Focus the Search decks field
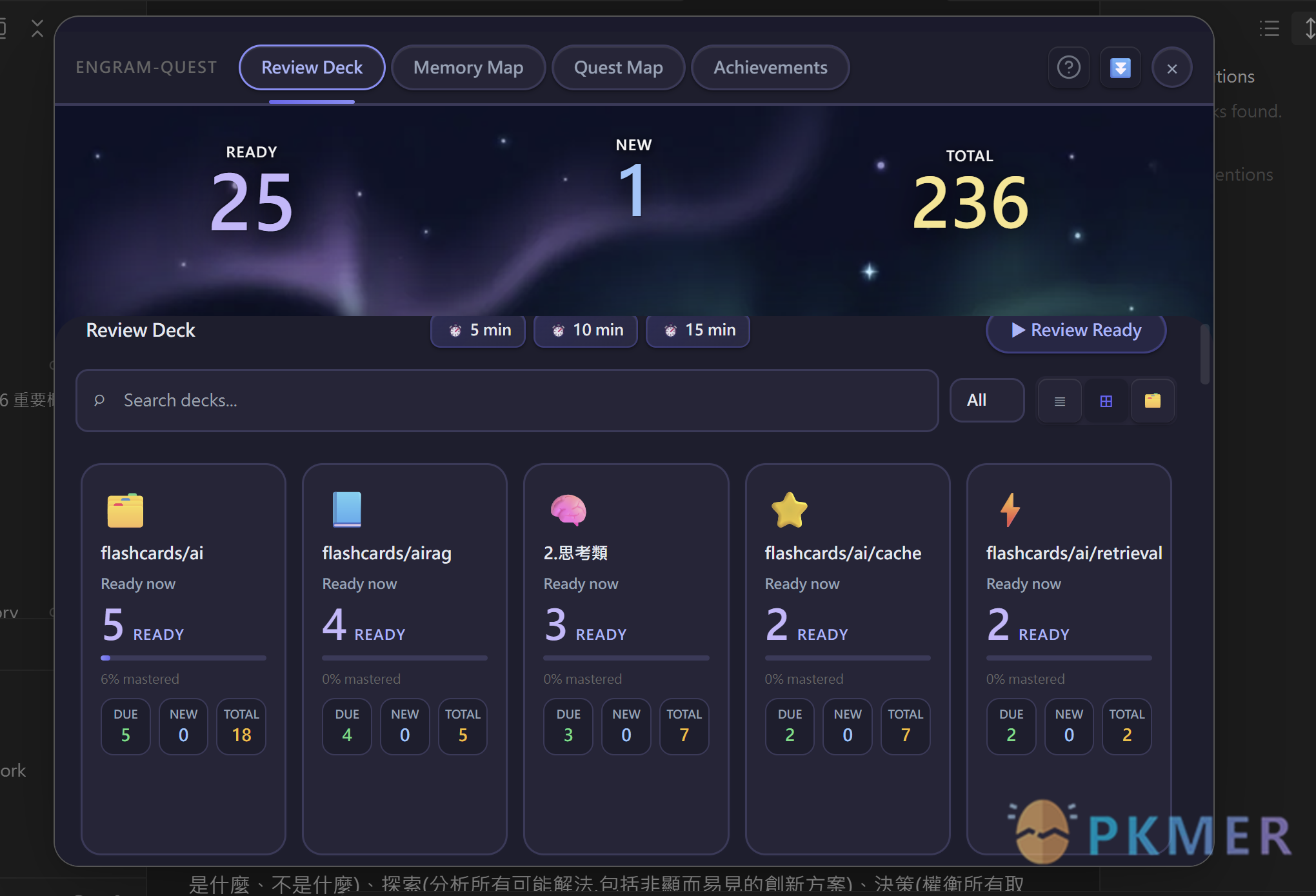The width and height of the screenshot is (1316, 896). point(507,401)
